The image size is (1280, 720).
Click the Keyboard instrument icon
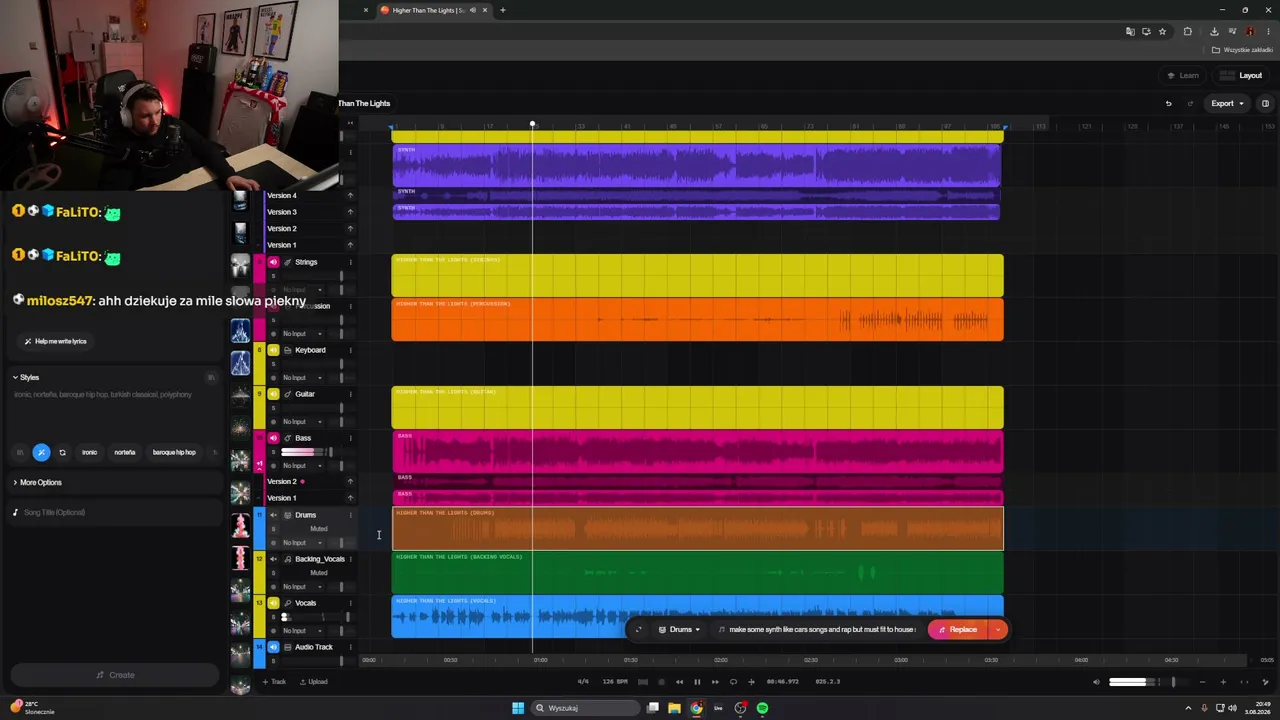287,350
